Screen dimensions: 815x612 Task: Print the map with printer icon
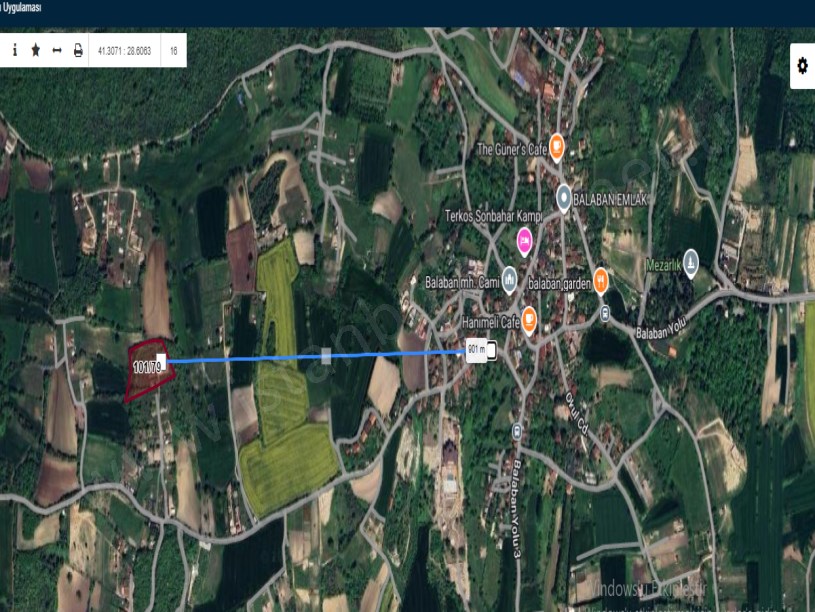(78, 50)
